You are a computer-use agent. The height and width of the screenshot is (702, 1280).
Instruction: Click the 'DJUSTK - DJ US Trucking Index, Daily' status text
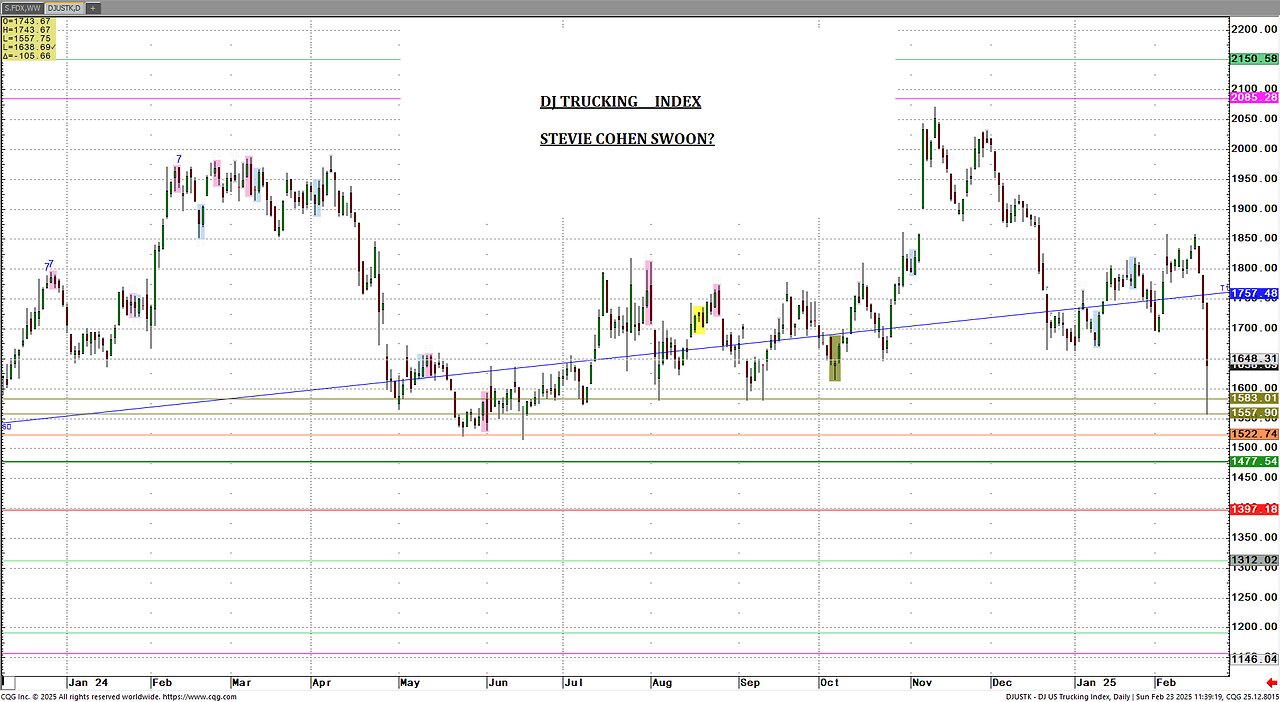pyautogui.click(x=1066, y=696)
